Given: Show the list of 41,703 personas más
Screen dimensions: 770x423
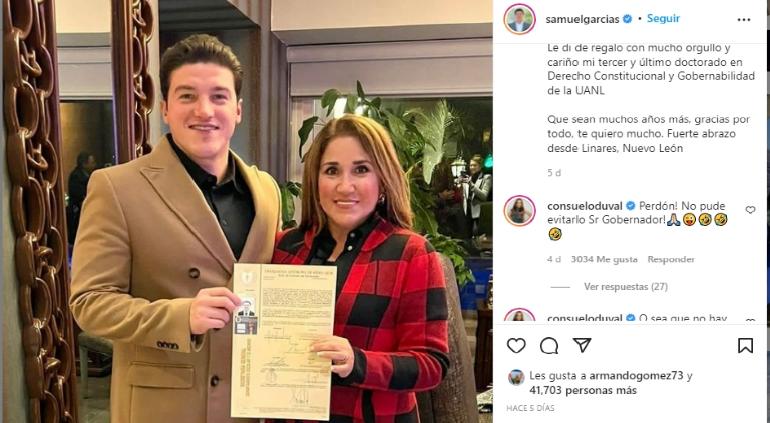Looking at the screenshot, I should pos(583,391).
